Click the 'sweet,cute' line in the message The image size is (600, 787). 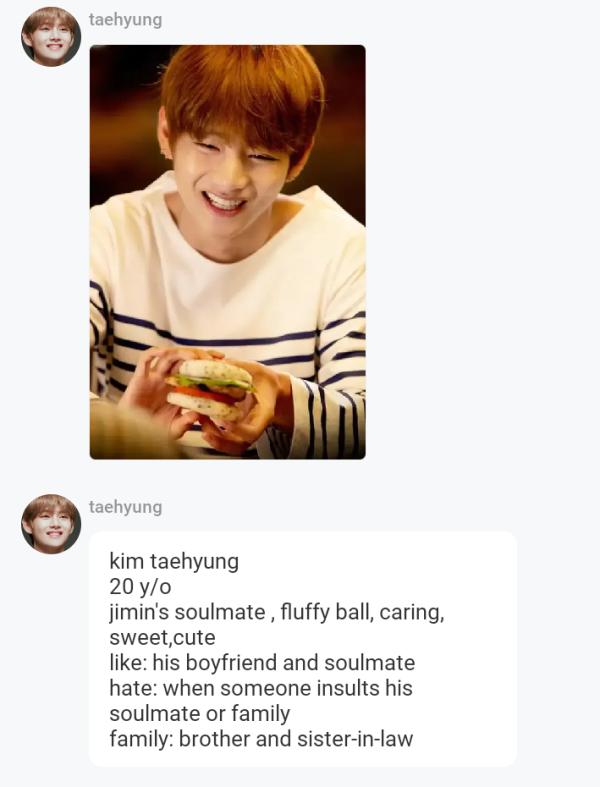point(162,637)
